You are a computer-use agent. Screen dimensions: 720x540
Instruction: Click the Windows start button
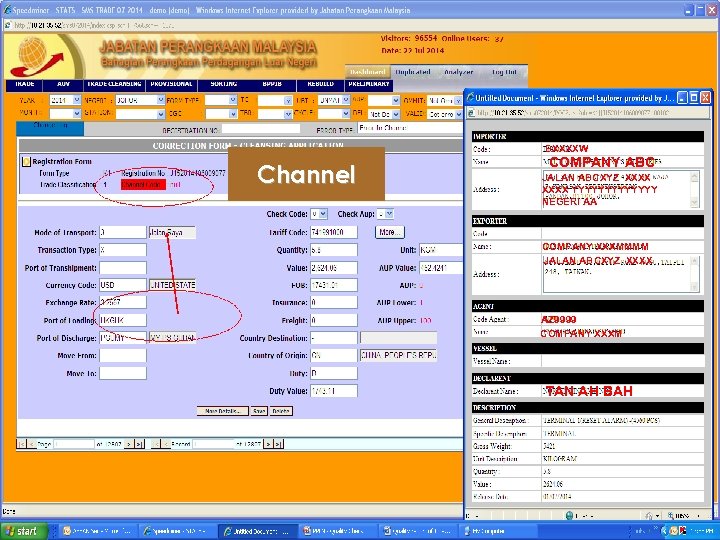coord(24,531)
